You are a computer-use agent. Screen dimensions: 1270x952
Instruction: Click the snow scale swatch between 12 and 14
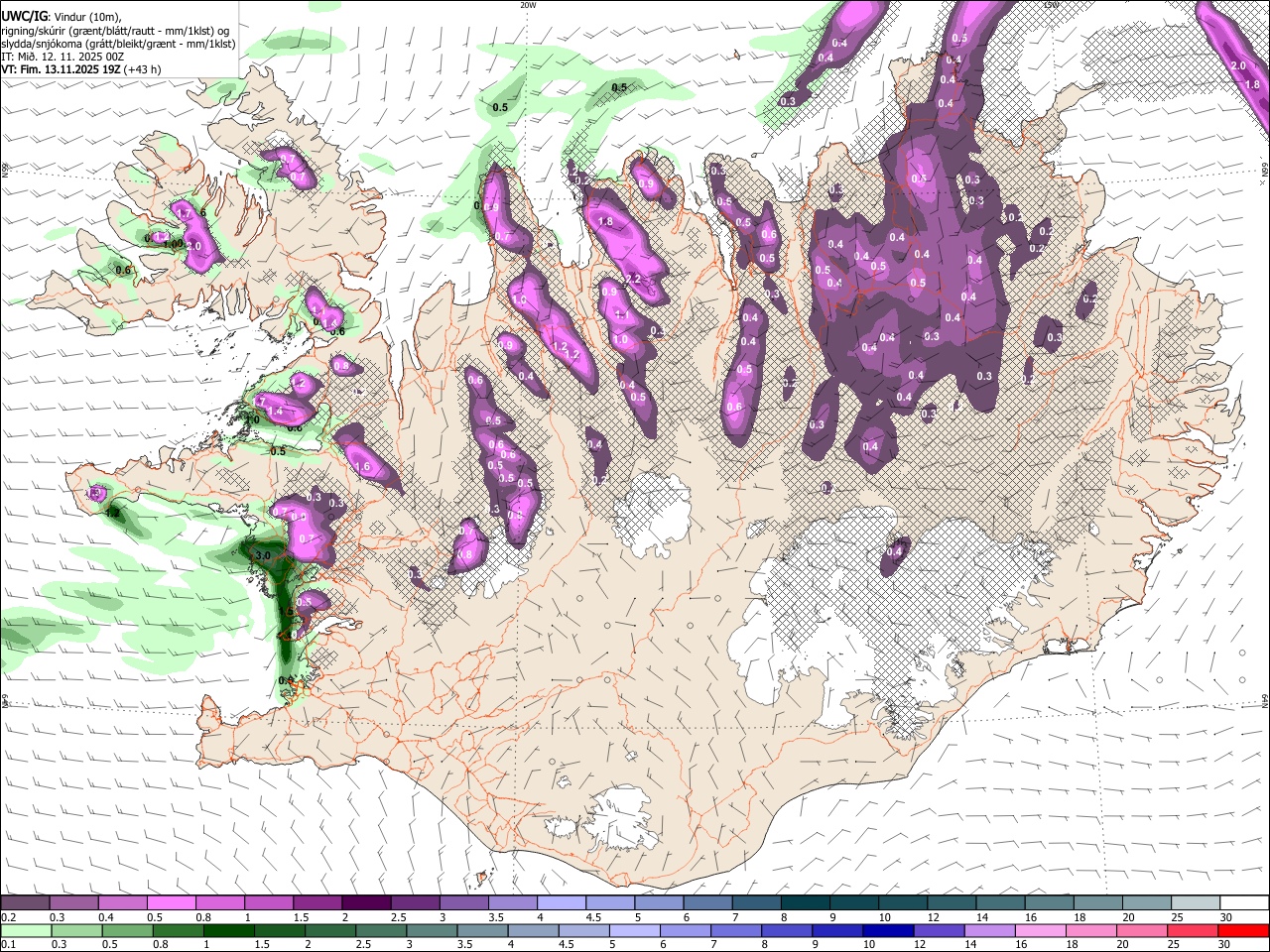[952, 902]
